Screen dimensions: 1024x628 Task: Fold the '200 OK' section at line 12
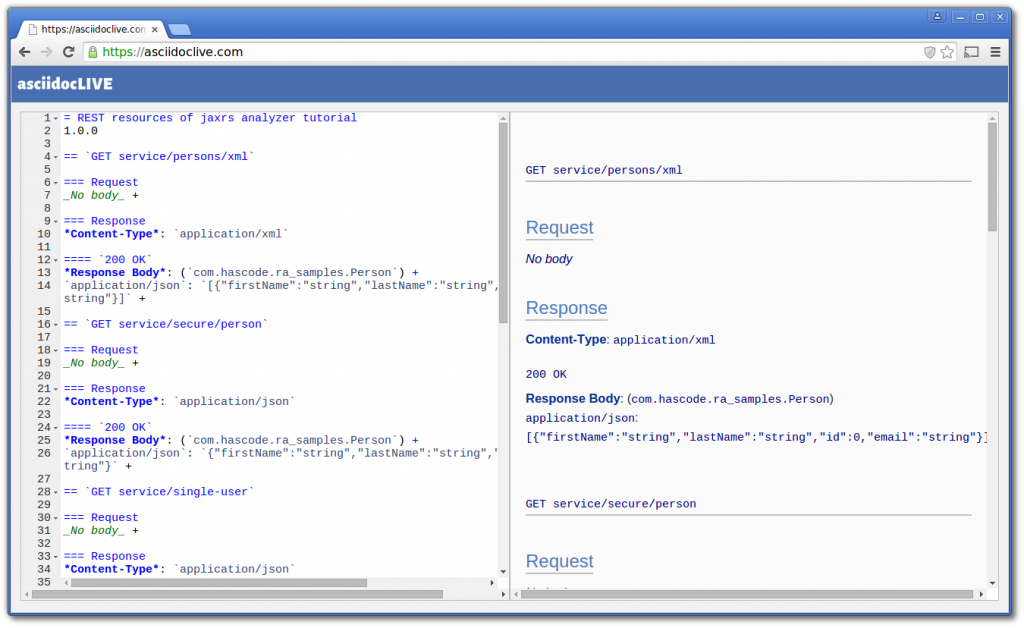pyautogui.click(x=56, y=260)
